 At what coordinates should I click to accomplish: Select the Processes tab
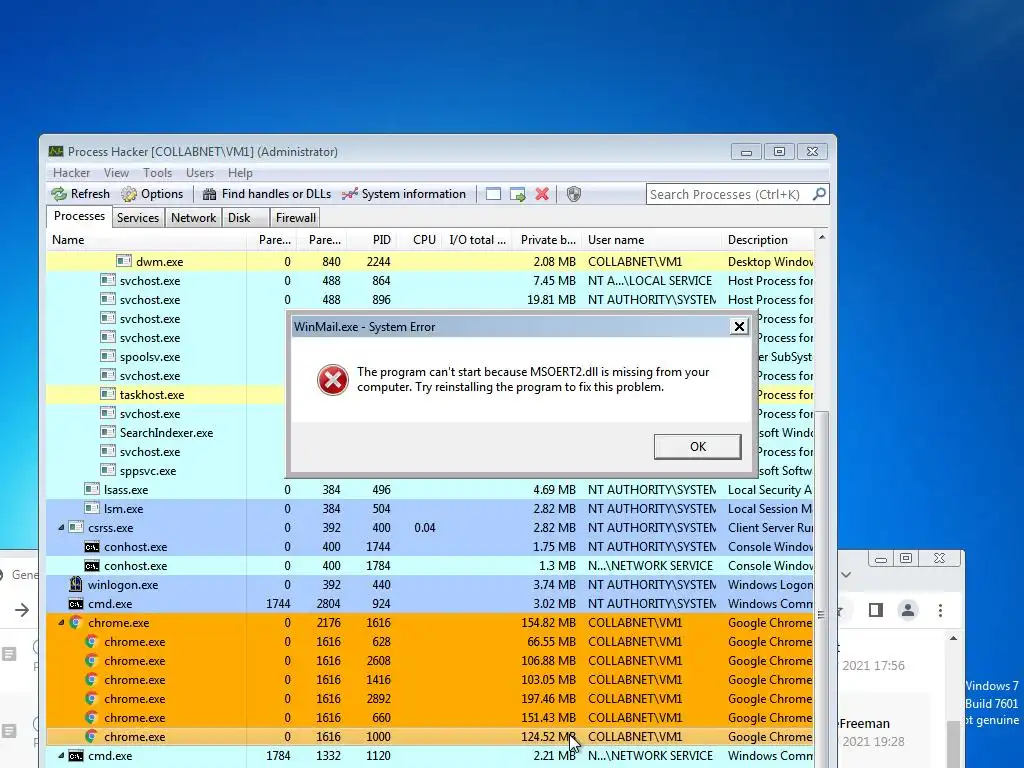click(79, 216)
